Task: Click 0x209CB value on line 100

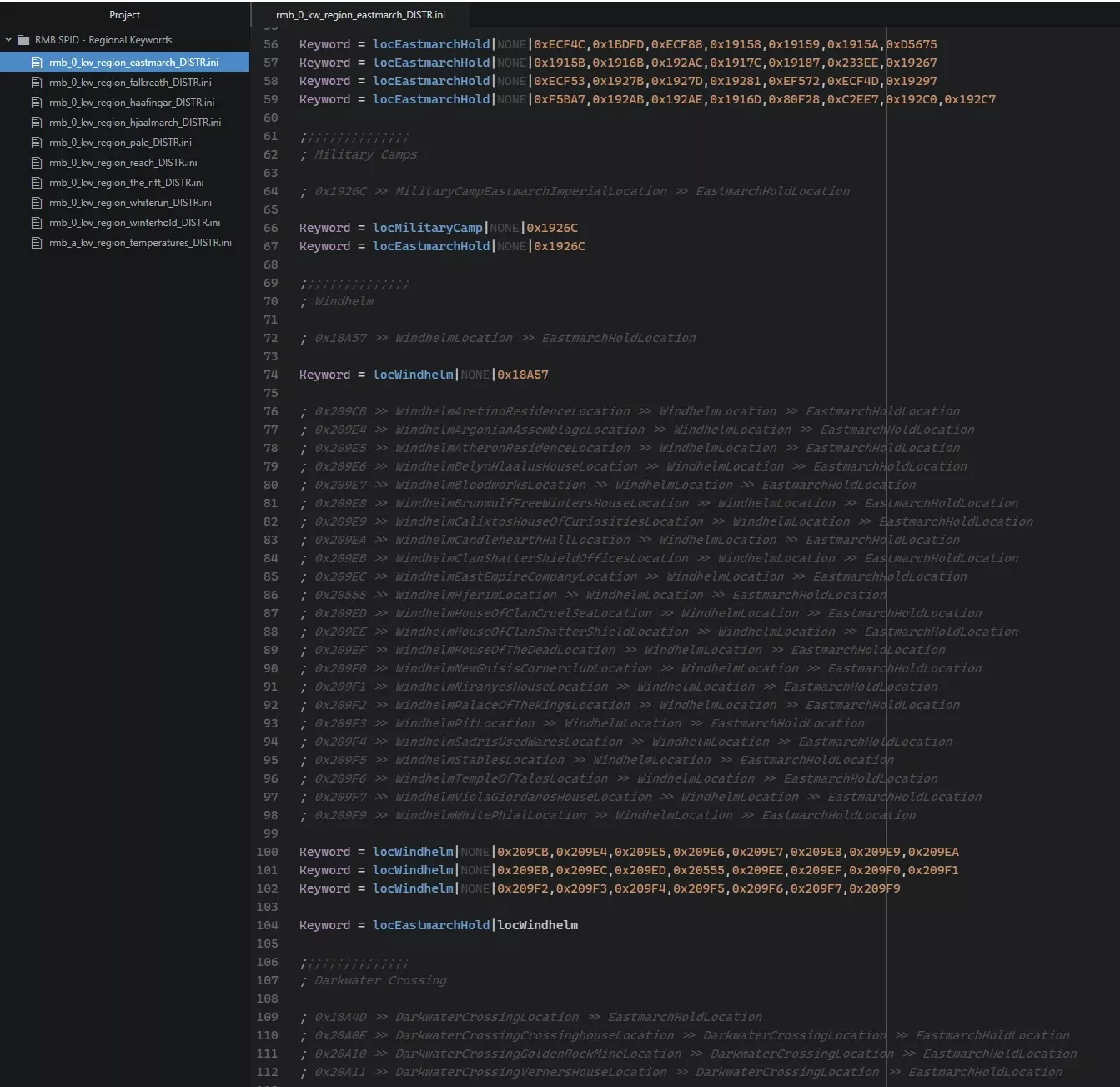Action: (523, 852)
